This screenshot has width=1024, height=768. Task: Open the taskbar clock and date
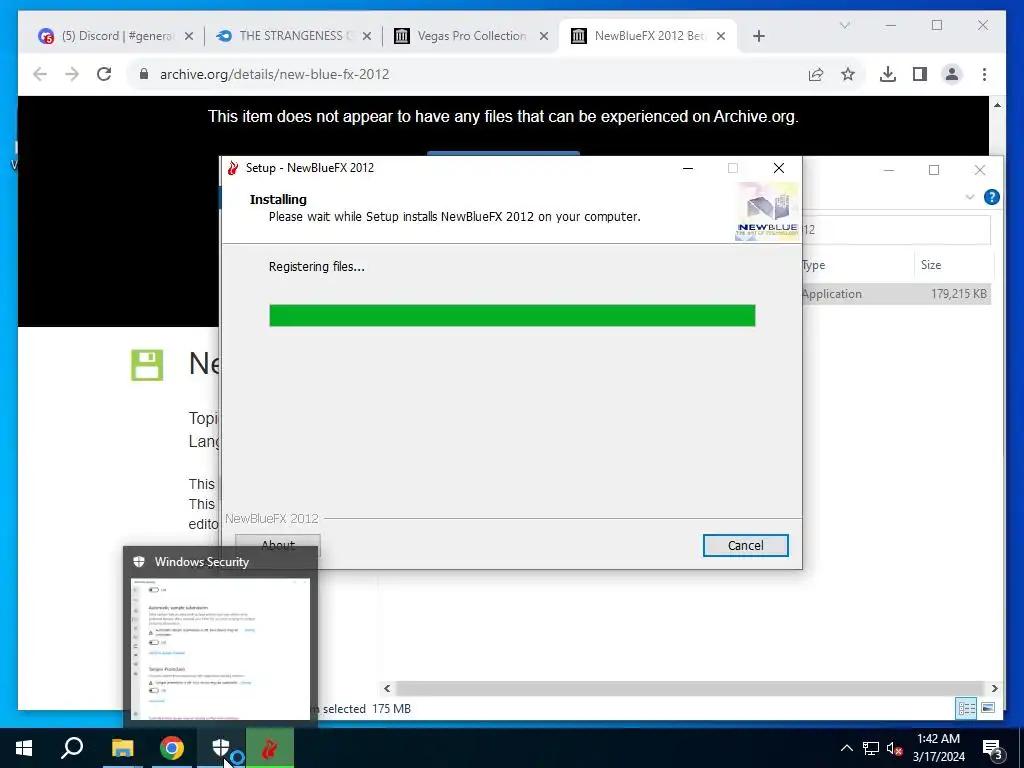point(938,748)
